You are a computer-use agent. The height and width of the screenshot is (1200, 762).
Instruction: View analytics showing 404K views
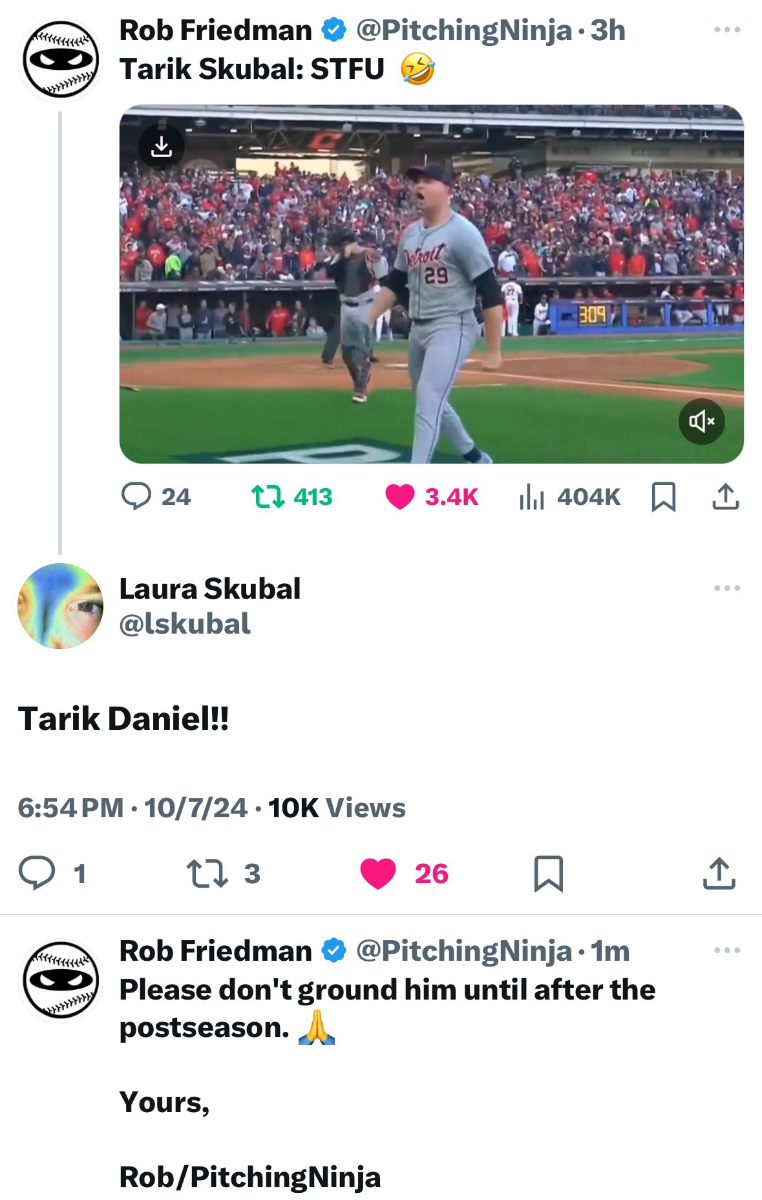click(x=531, y=497)
